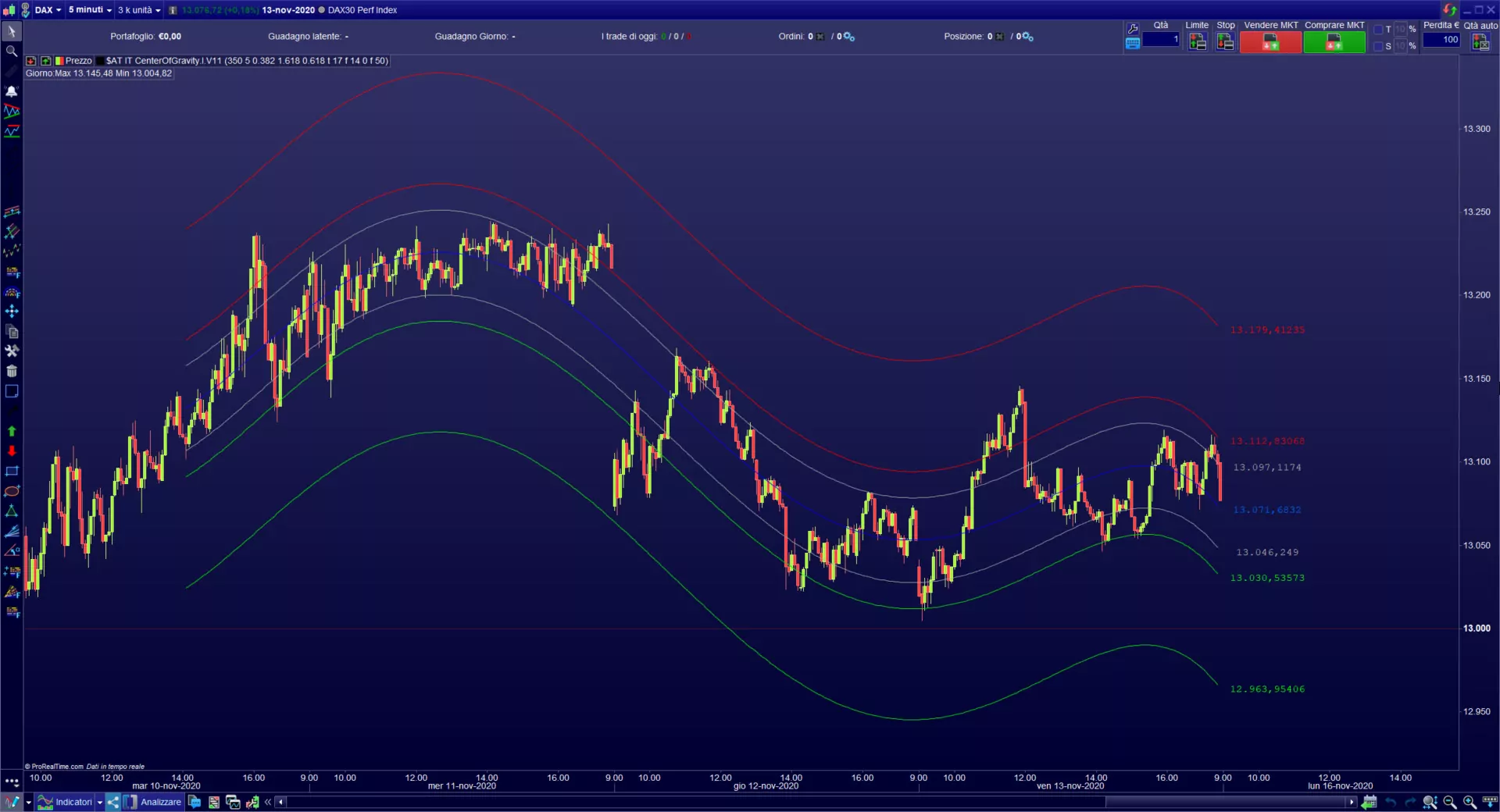Zoom in using plus magnifier icon
Viewport: 1500px width, 812px height.
coord(1470,802)
